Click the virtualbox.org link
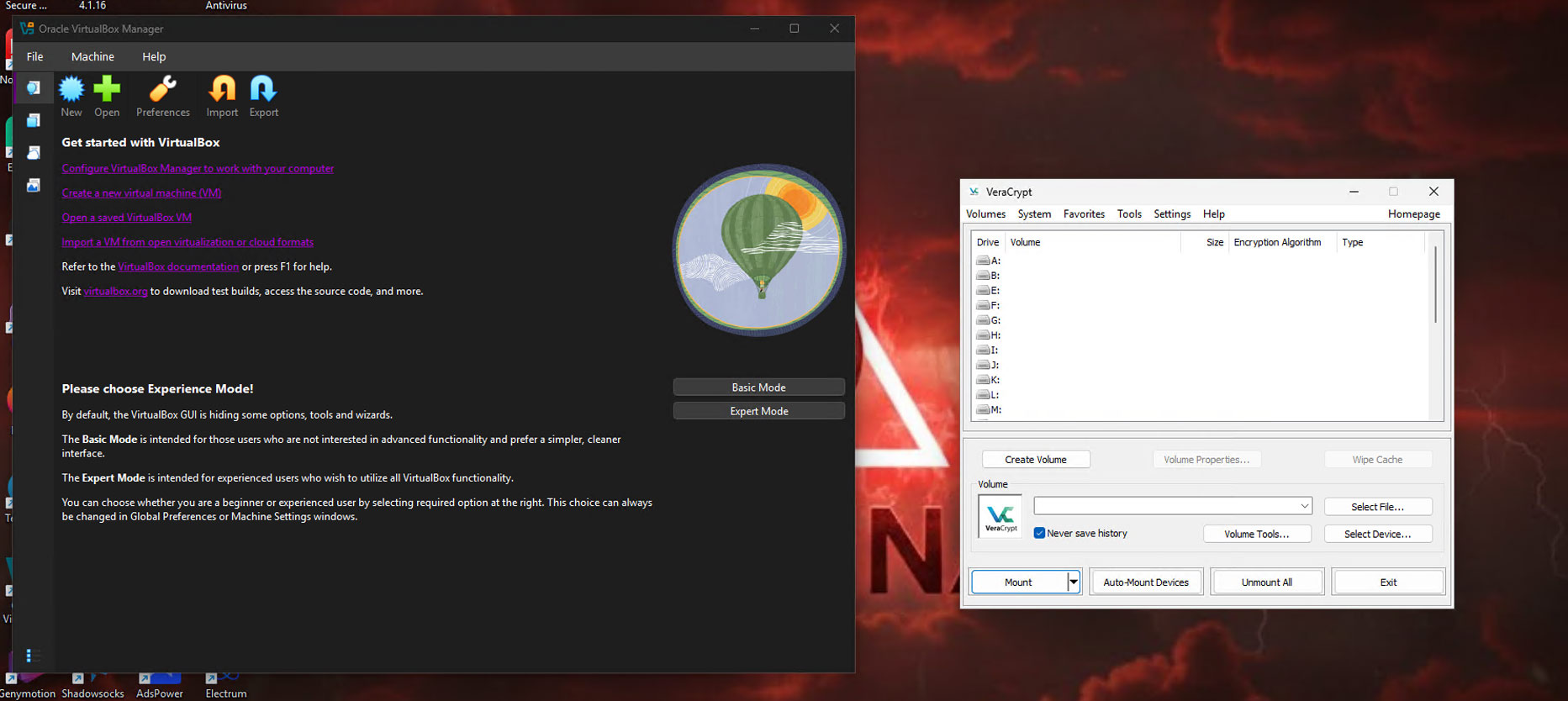Viewport: 1568px width, 701px height. click(x=115, y=292)
